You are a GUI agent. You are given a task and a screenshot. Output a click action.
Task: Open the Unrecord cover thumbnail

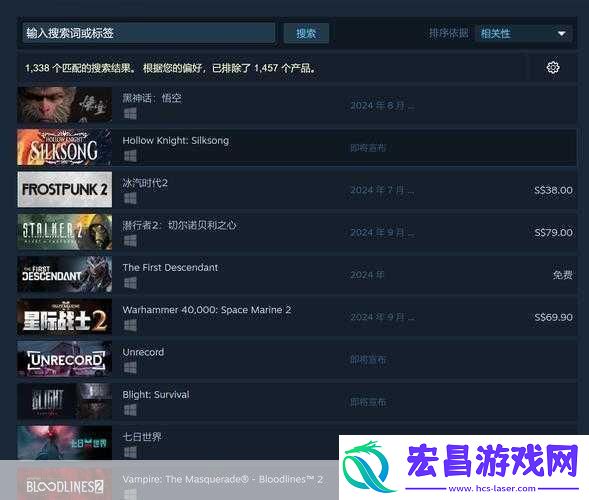click(x=65, y=359)
